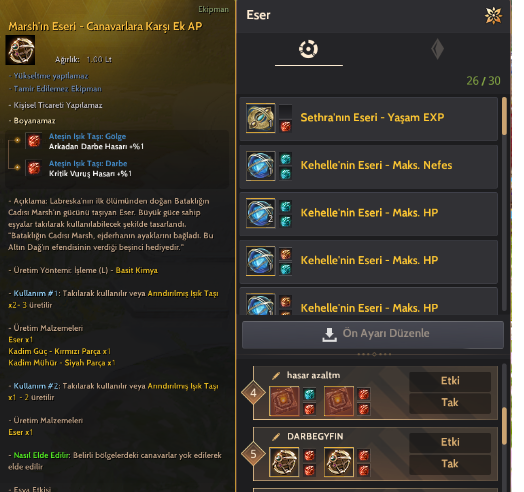The width and height of the screenshot is (524, 492).
Task: Click the Ön Ayarı Düzenle button
Action: [373, 335]
